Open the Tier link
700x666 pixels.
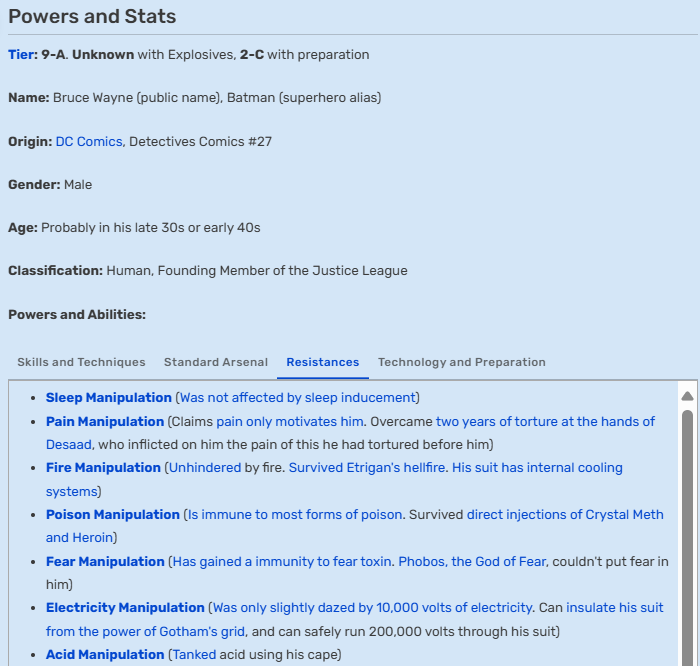(x=21, y=54)
